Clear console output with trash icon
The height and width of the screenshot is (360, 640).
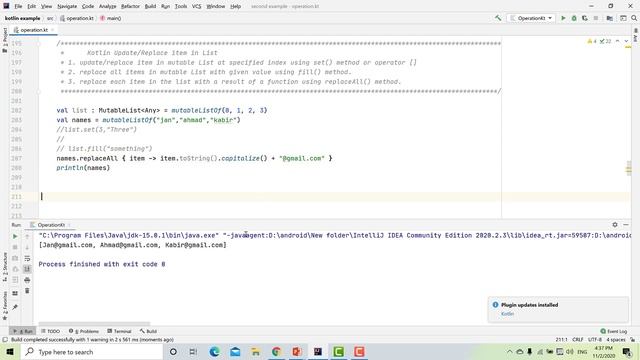point(27,291)
